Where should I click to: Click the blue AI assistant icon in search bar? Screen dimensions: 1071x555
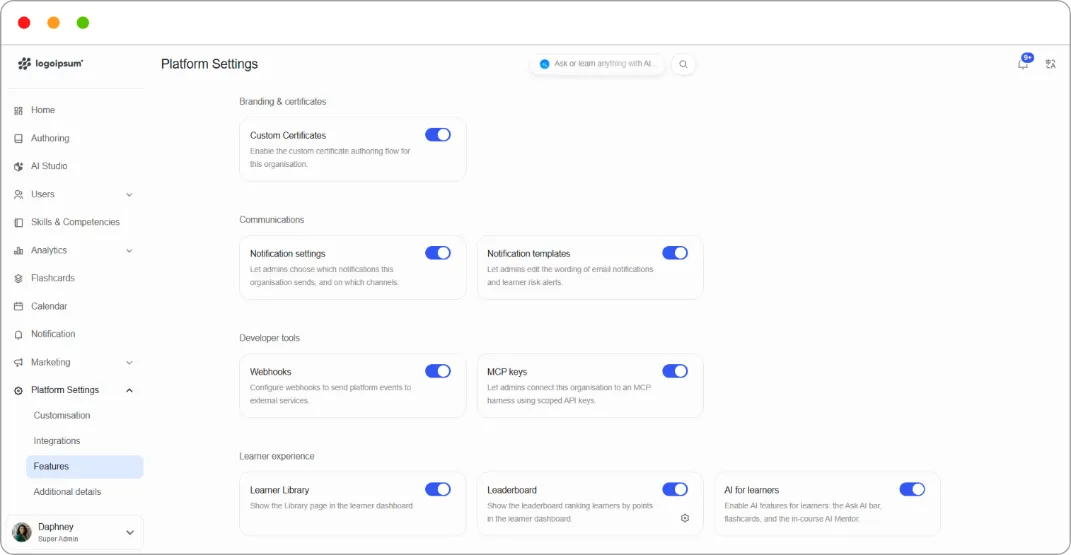[544, 64]
